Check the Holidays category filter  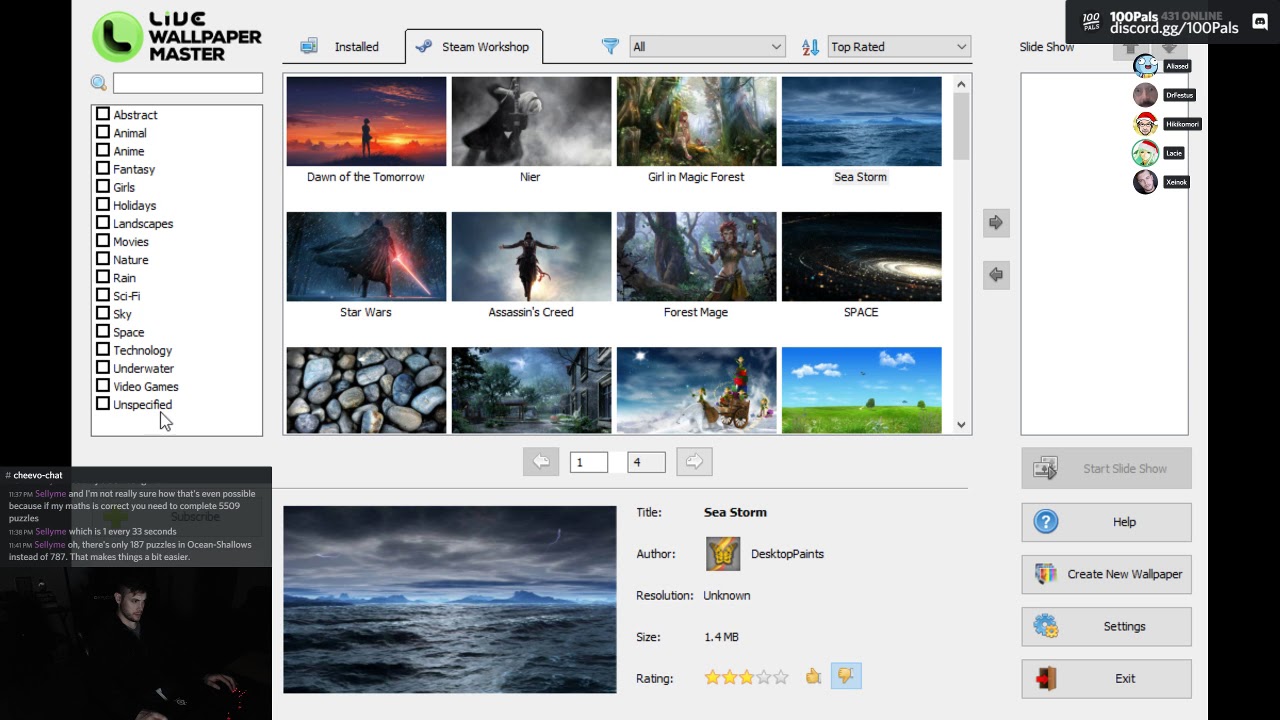(x=103, y=205)
